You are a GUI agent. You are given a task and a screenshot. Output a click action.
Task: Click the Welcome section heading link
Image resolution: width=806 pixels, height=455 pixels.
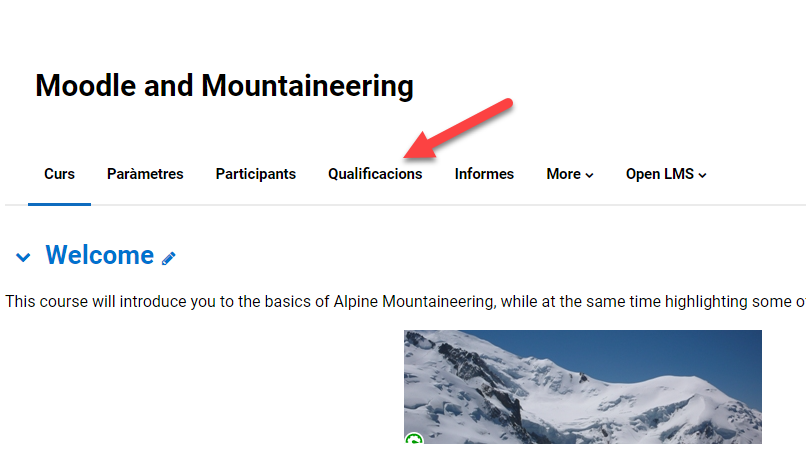click(100, 255)
